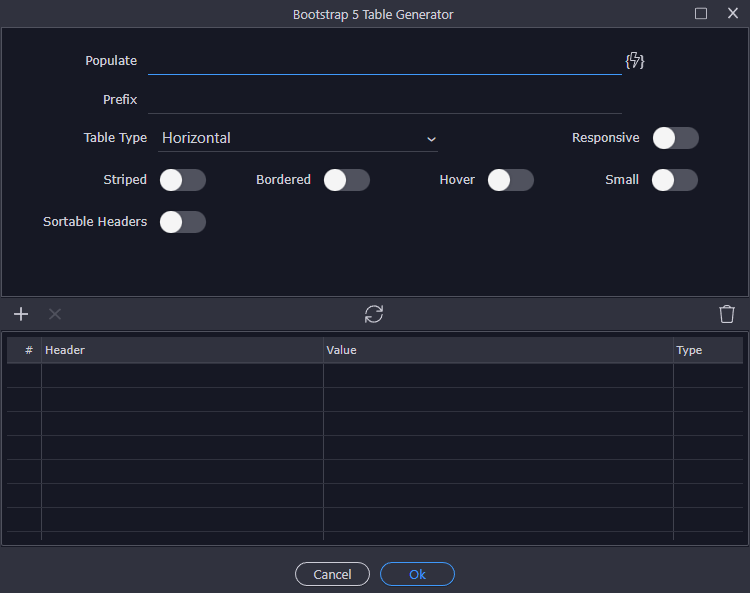Enable Sortable Headers toggle
This screenshot has height=593, width=750.
click(x=183, y=222)
